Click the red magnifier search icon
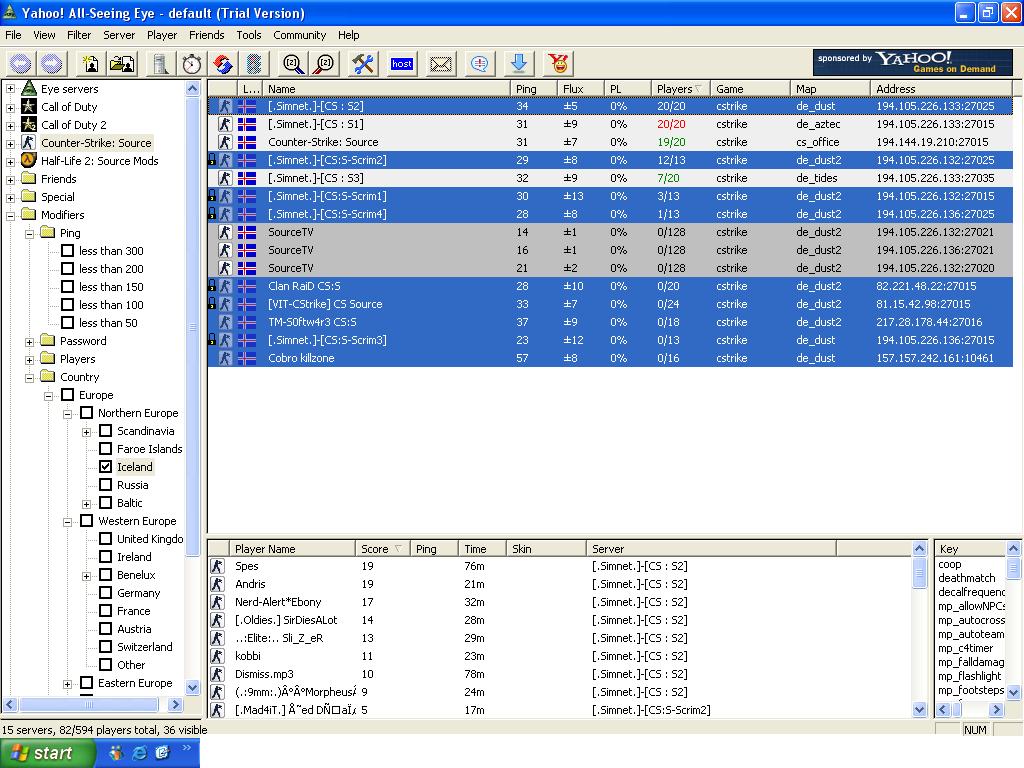This screenshot has width=1024, height=768. (324, 63)
